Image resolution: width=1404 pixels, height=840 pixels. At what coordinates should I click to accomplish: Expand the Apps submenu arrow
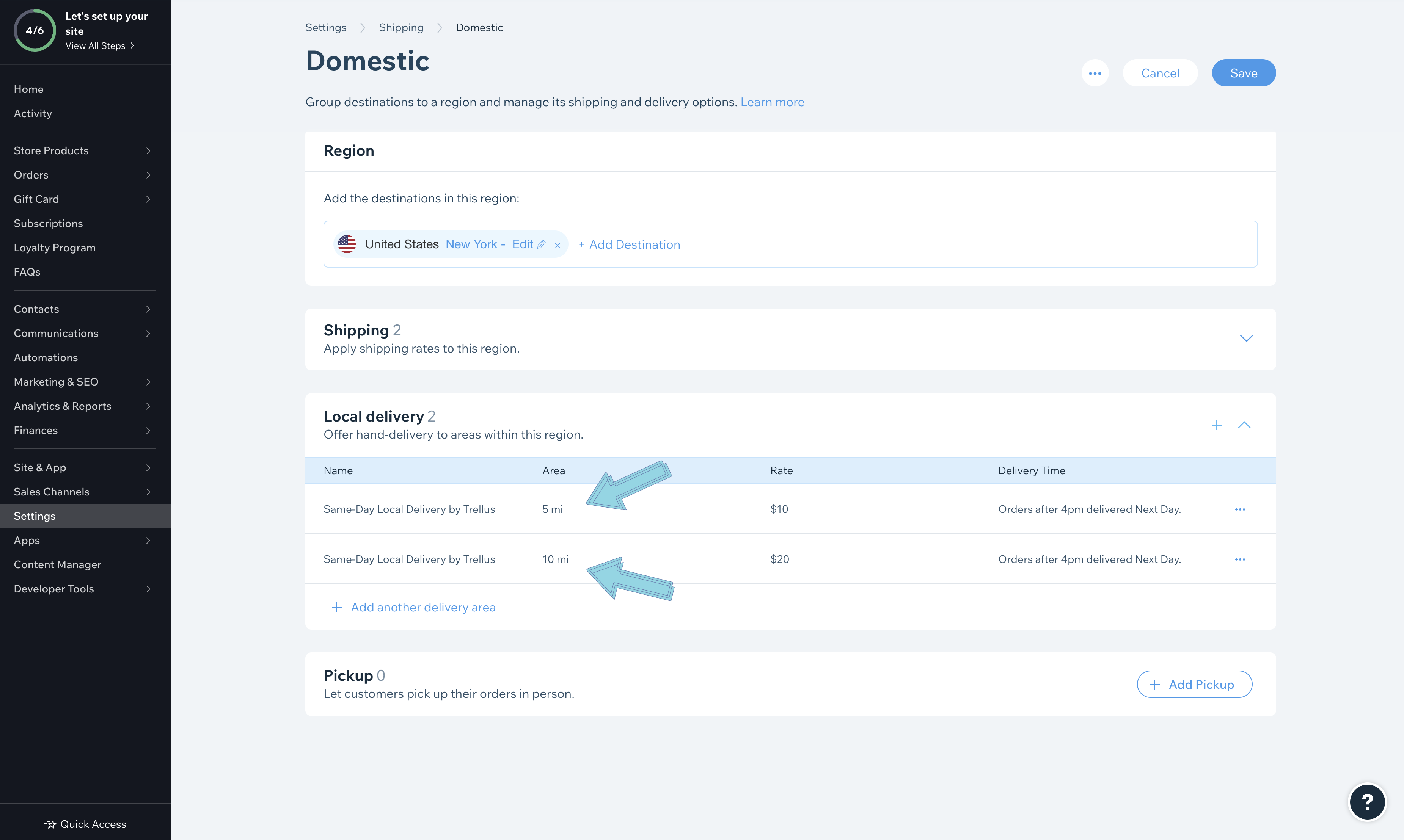[148, 541]
